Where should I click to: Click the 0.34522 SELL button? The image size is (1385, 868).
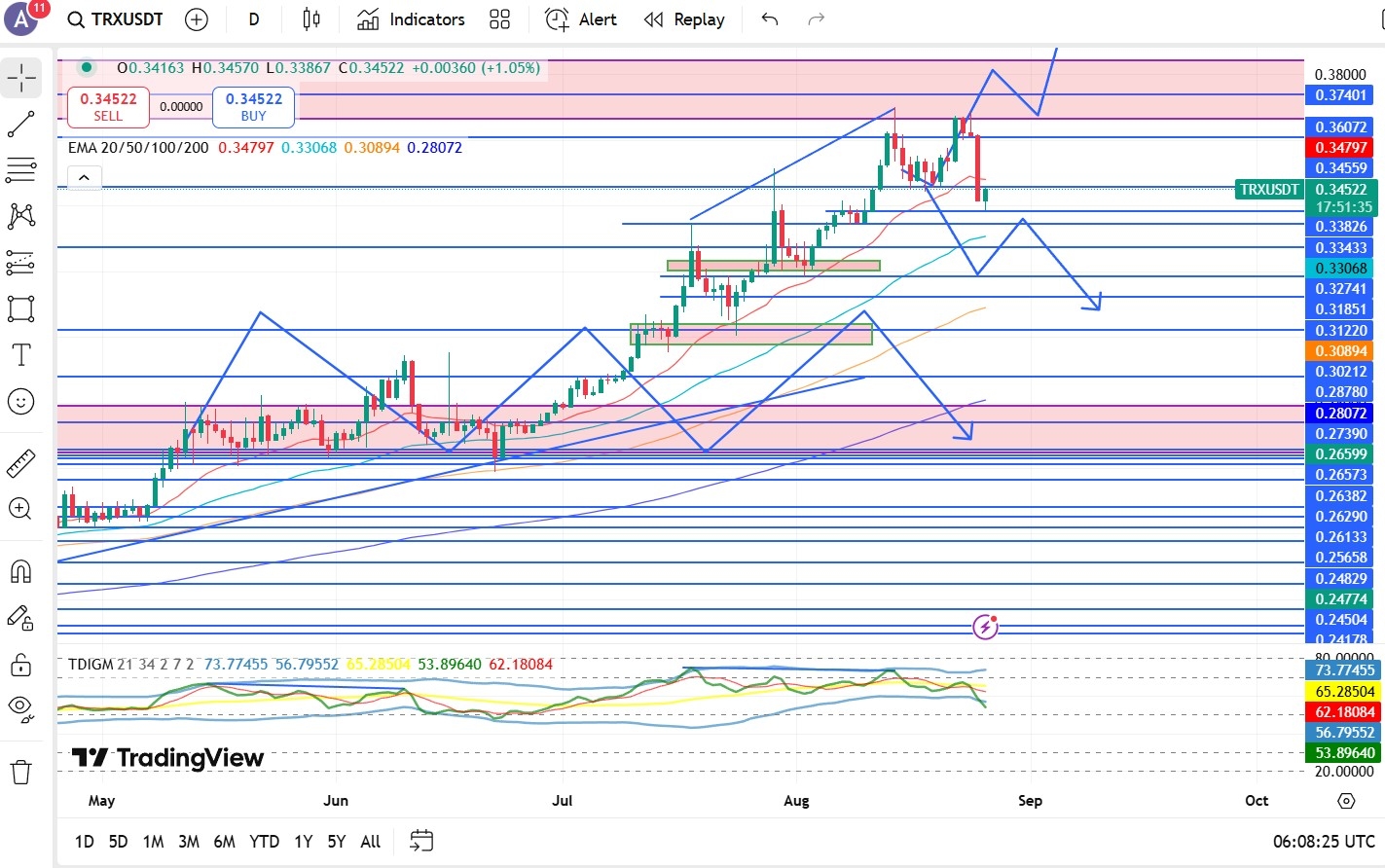(108, 107)
